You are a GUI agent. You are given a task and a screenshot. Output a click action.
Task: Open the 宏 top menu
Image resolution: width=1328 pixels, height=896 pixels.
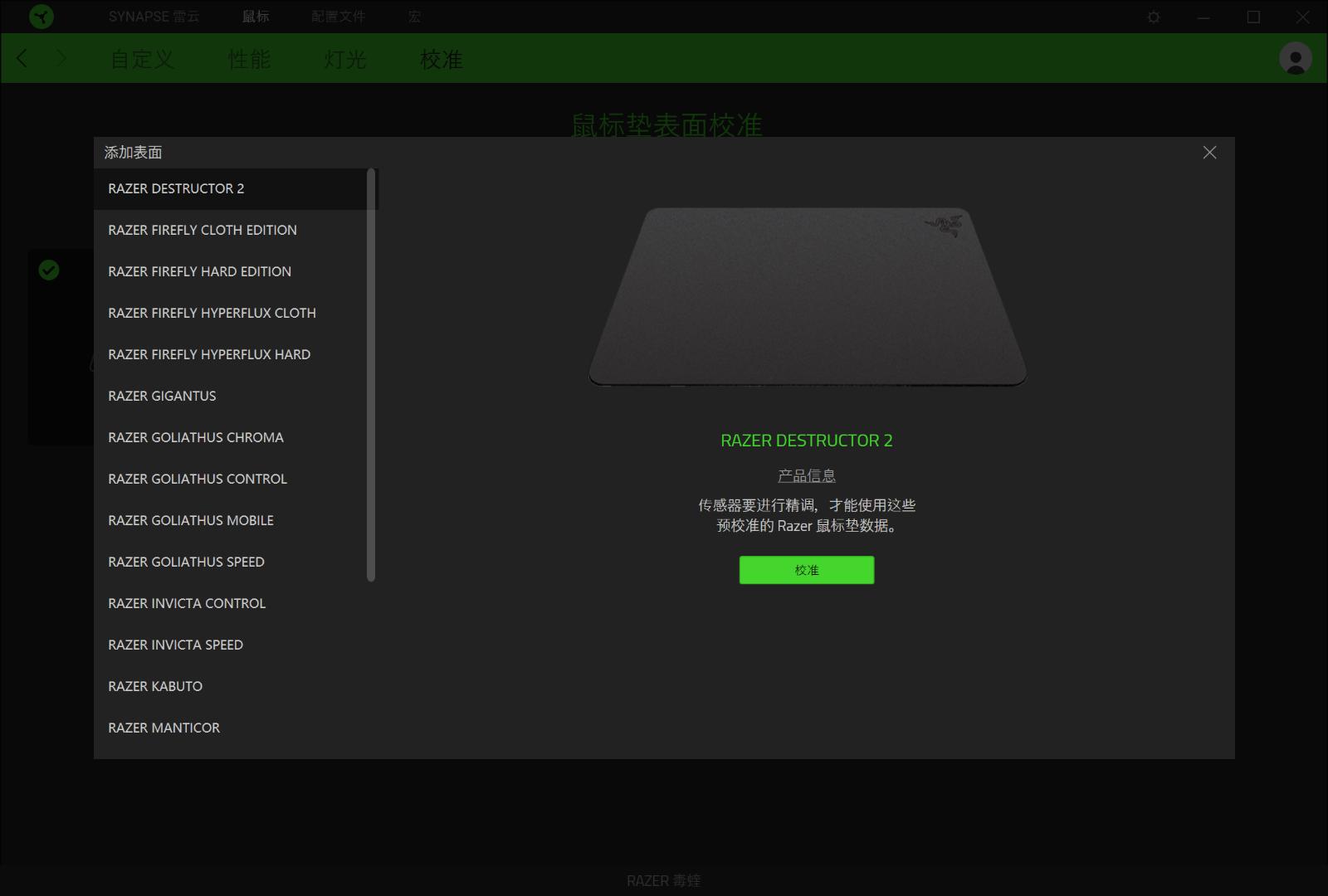[415, 17]
